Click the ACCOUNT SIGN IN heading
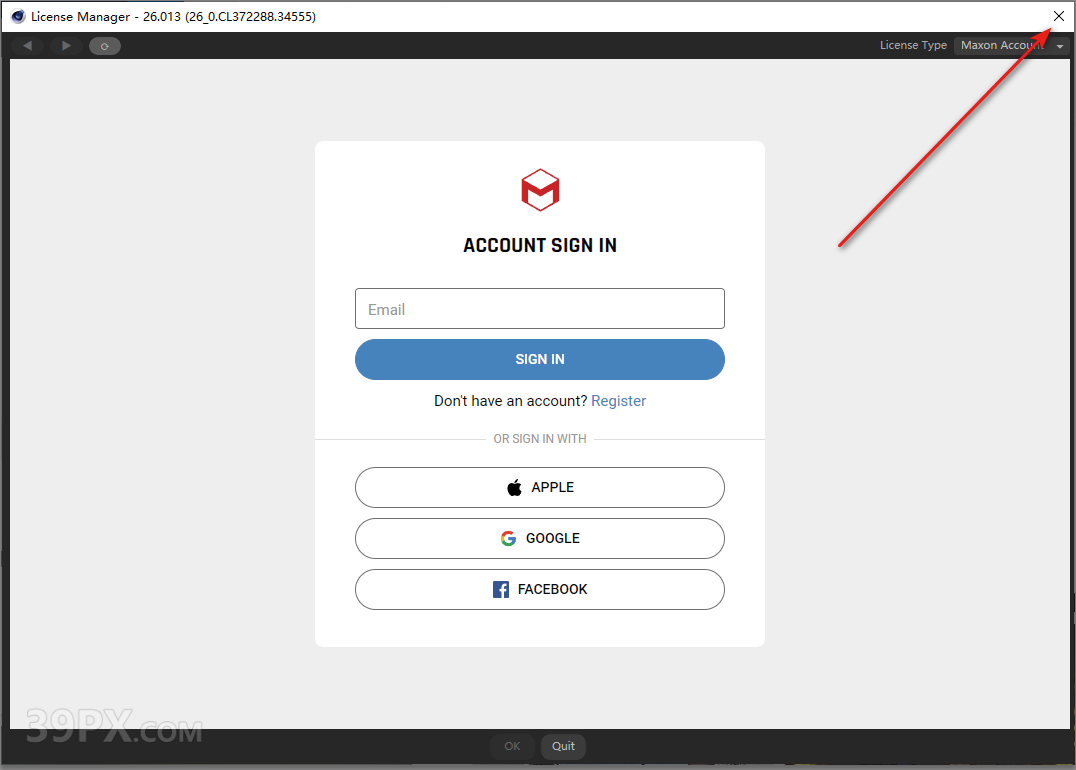 pos(540,246)
